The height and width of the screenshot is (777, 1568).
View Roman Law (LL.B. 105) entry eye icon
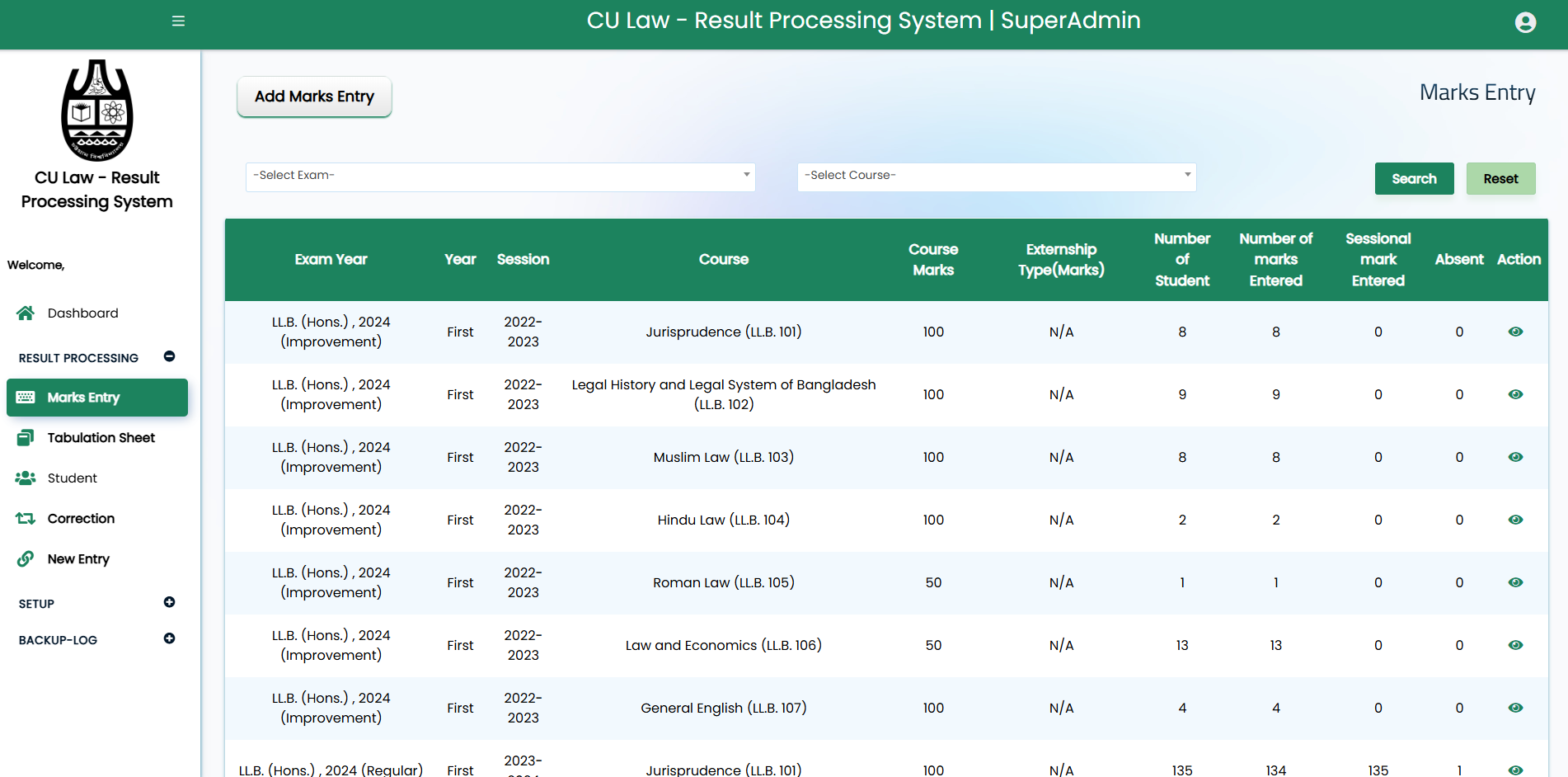(1515, 582)
